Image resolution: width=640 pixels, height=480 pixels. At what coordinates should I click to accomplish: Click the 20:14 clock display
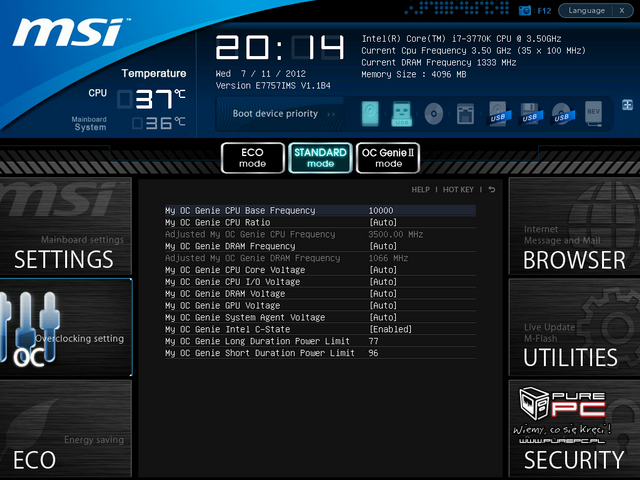[x=280, y=48]
